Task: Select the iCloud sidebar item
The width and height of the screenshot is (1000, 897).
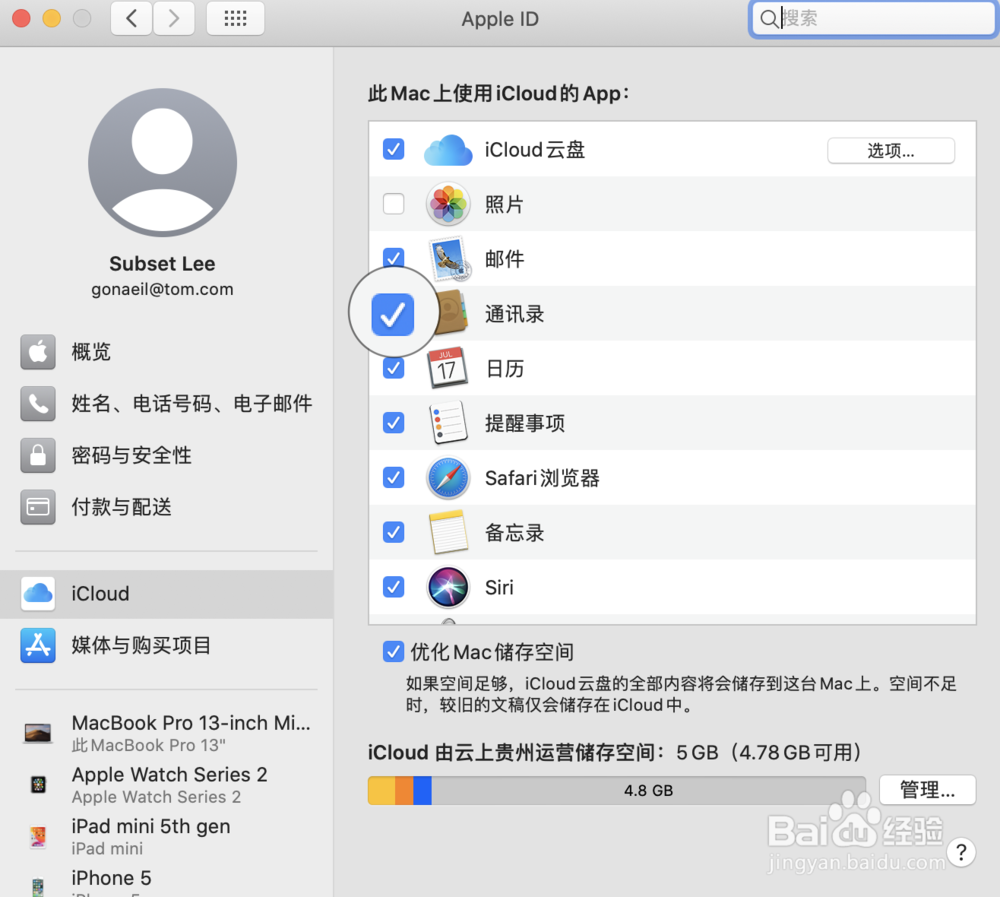Action: tap(166, 594)
